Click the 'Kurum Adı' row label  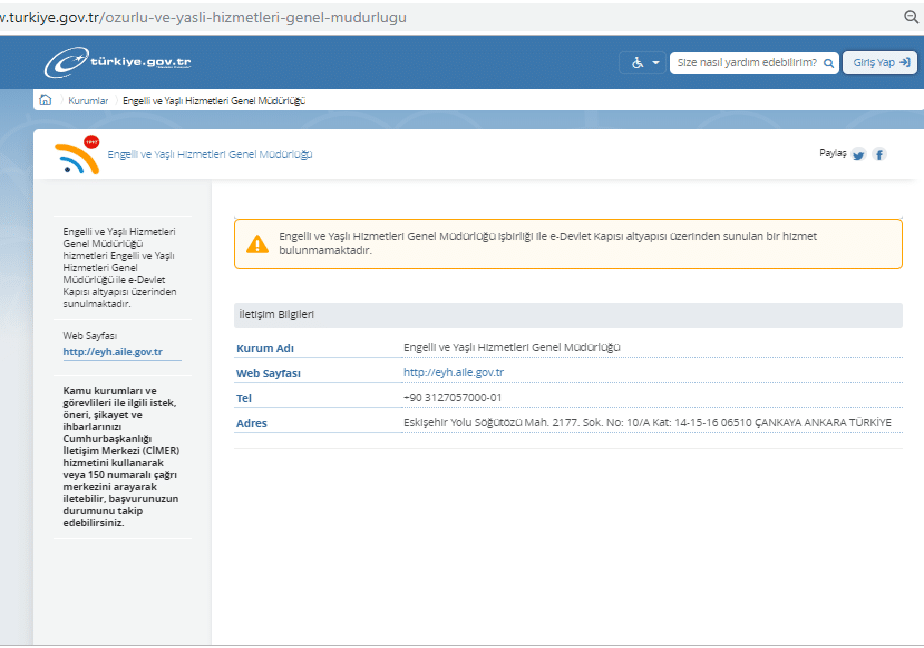pos(265,348)
